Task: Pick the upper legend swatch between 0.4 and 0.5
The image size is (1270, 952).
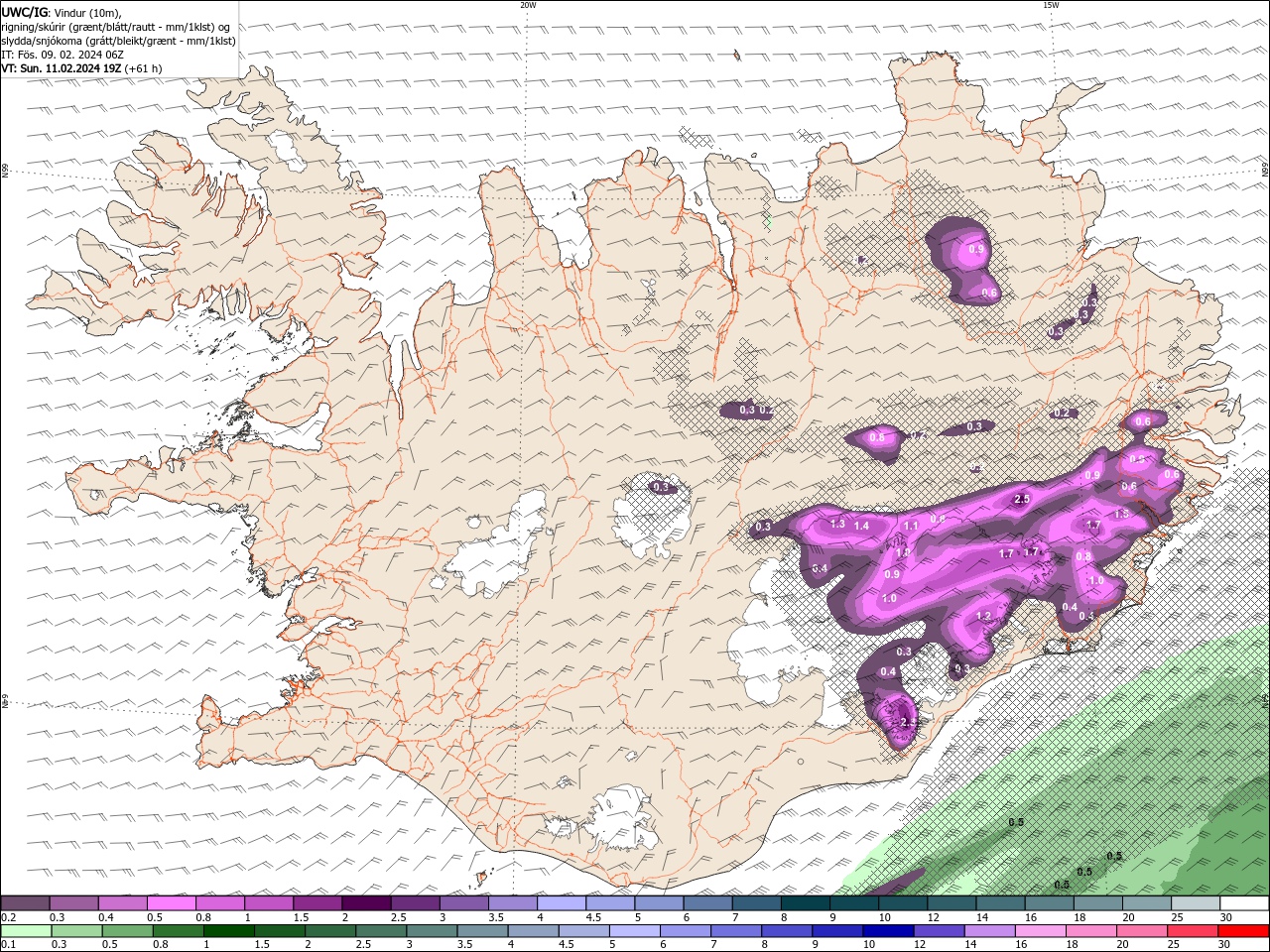Action: tap(122, 903)
